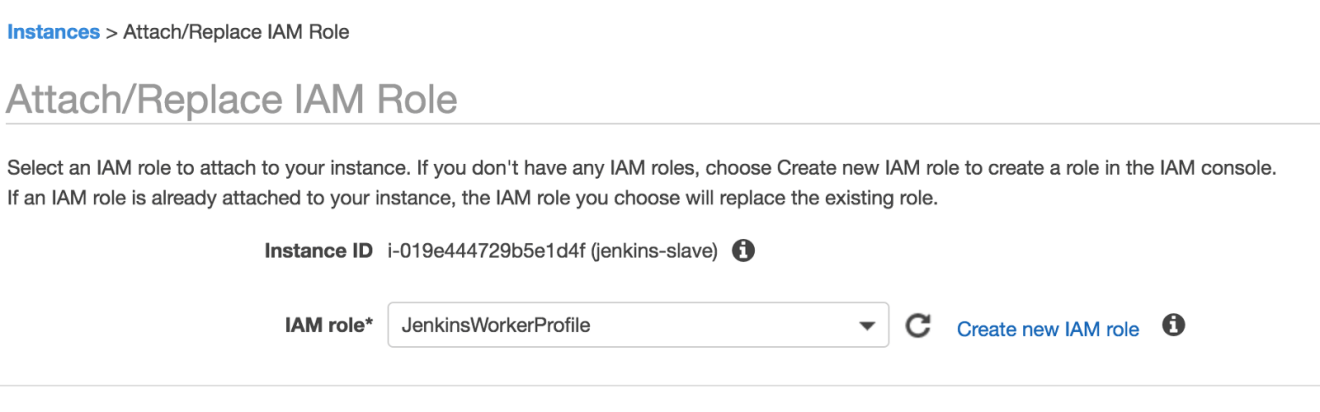Click the (jenkins-slave) instance name
1320x412 pixels.
coord(655,251)
